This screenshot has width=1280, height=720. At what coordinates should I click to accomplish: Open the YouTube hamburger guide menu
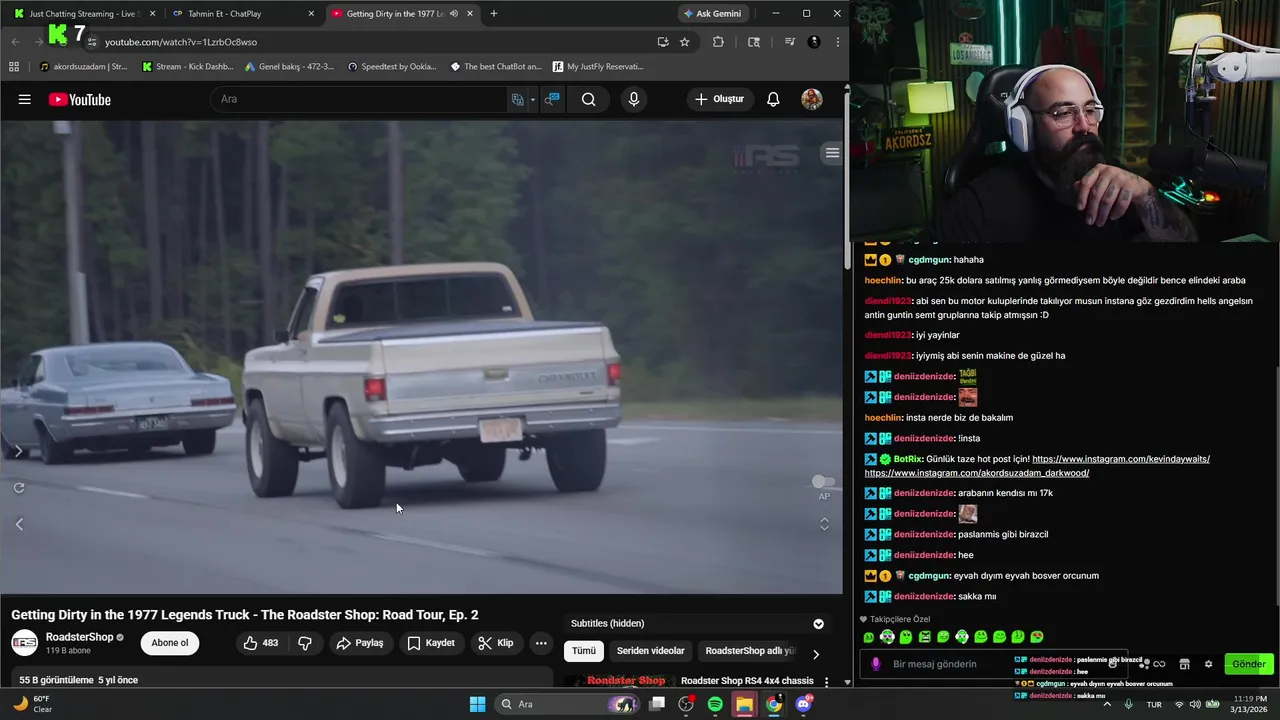[x=24, y=99]
